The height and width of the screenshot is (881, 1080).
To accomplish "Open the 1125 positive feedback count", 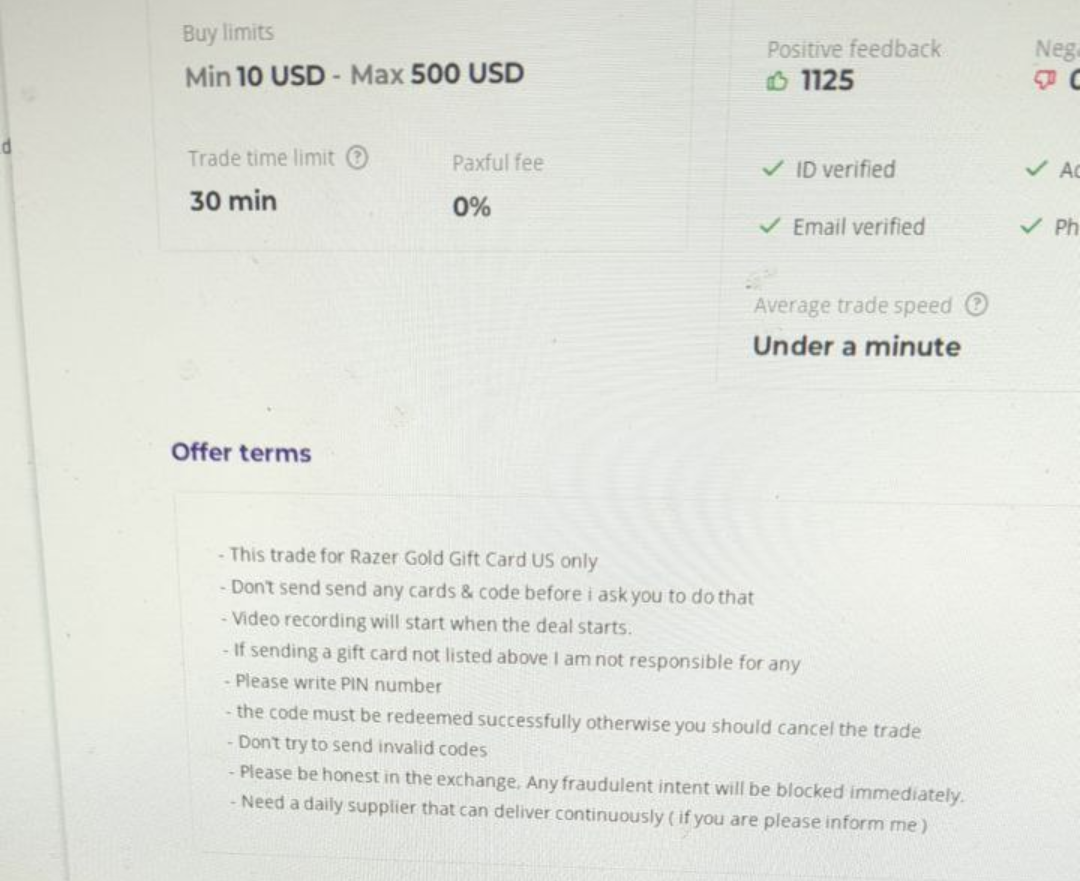I will coord(827,81).
